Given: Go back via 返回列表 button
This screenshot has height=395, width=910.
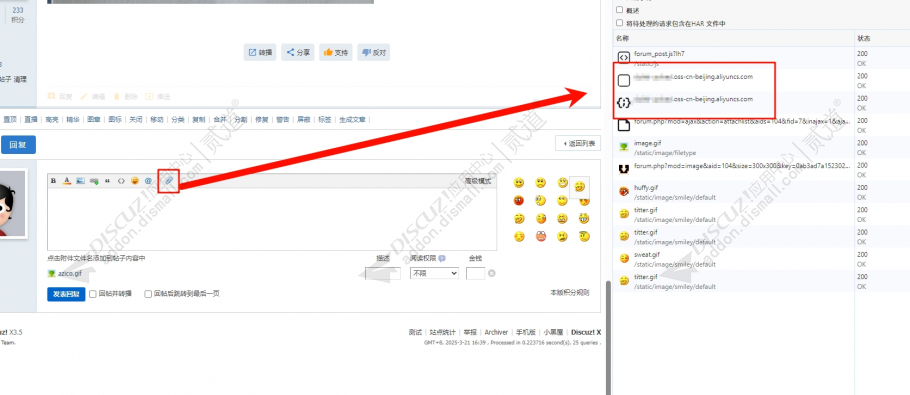Looking at the screenshot, I should click(x=577, y=143).
